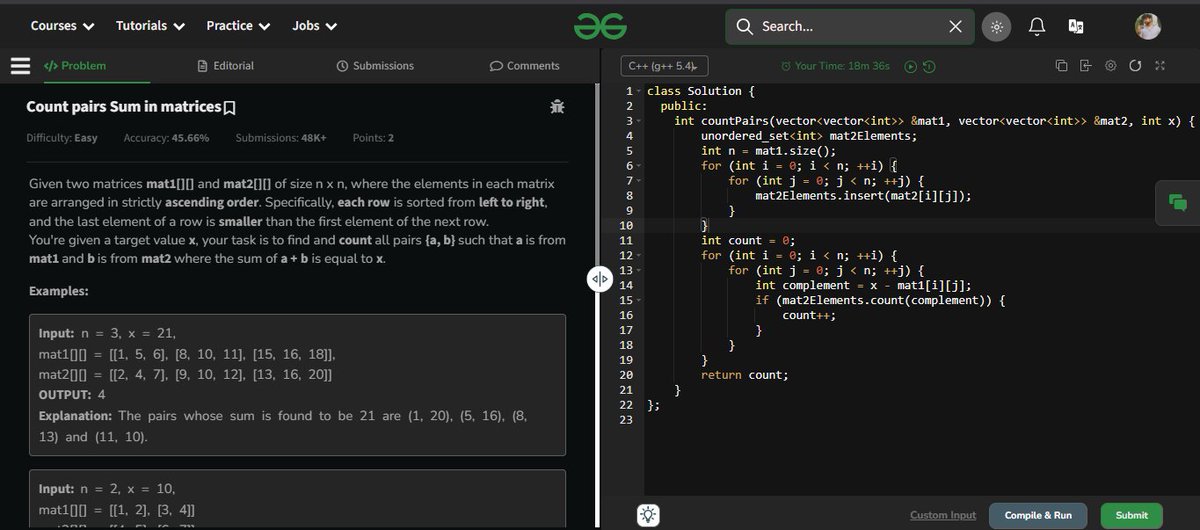Collapse code fold at line 12
This screenshot has height=530, width=1200.
tap(639, 256)
